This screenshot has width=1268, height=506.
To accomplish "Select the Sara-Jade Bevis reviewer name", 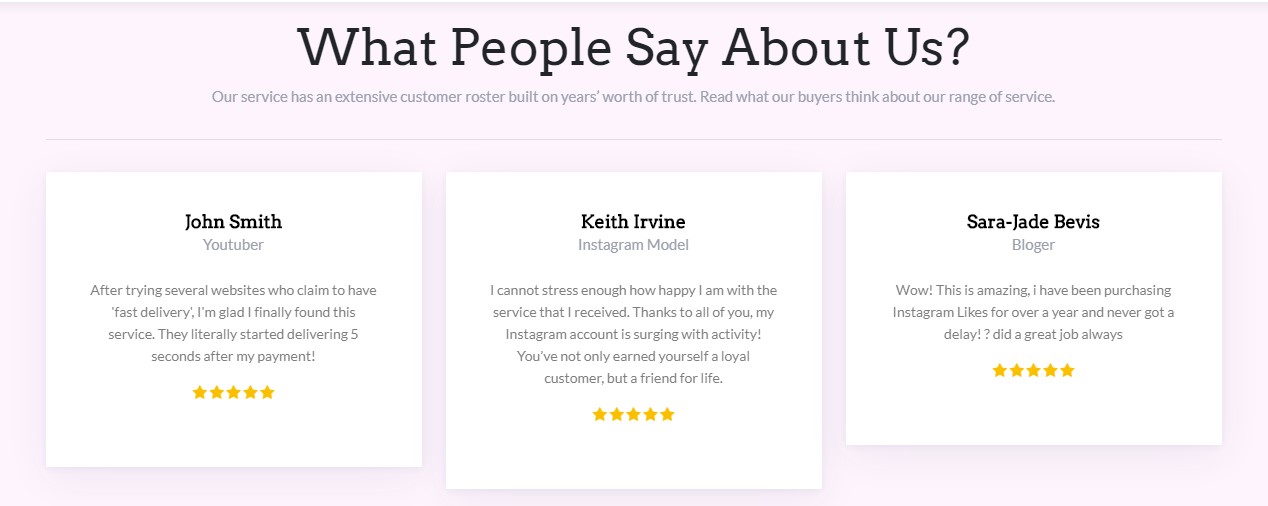I will coord(1033,222).
